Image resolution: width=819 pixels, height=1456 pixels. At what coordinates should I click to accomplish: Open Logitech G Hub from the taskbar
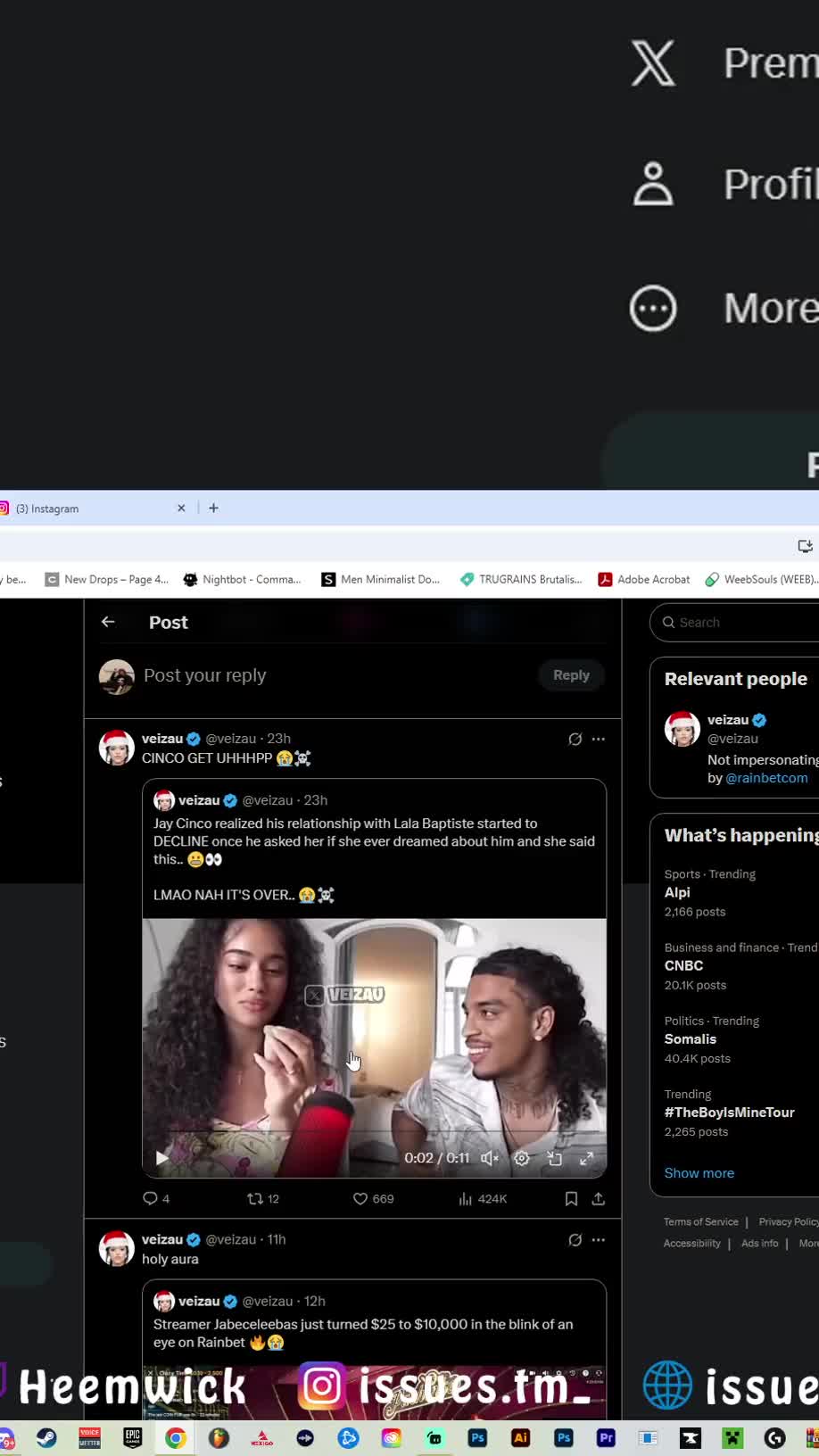(775, 1437)
